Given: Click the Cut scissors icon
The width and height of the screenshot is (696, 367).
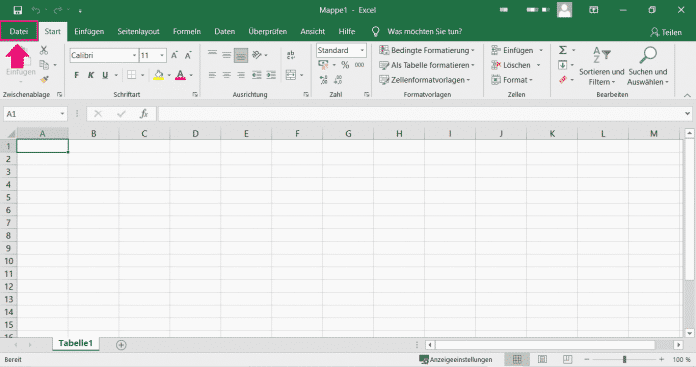Looking at the screenshot, I should click(44, 50).
